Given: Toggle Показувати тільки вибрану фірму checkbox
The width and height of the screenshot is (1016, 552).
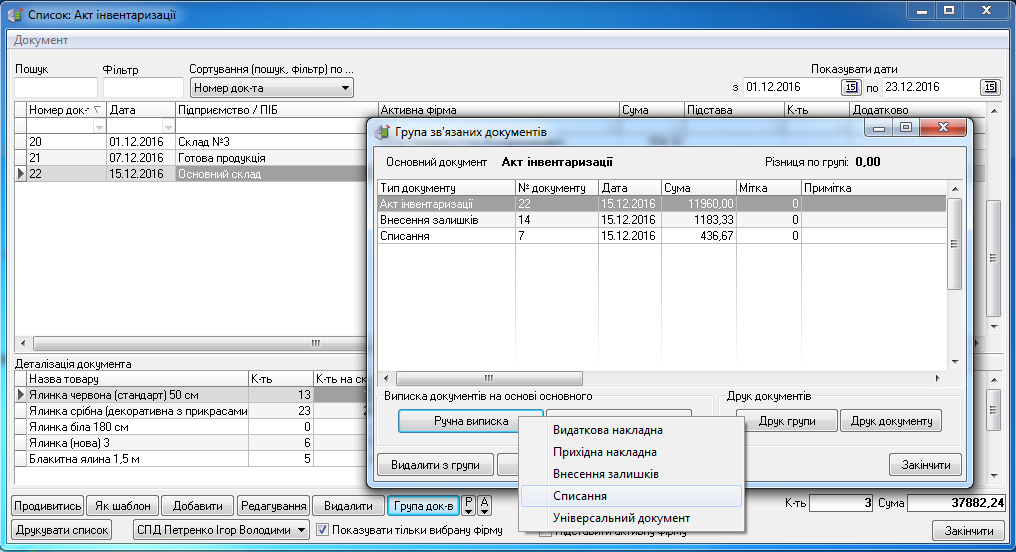Looking at the screenshot, I should click(x=323, y=530).
